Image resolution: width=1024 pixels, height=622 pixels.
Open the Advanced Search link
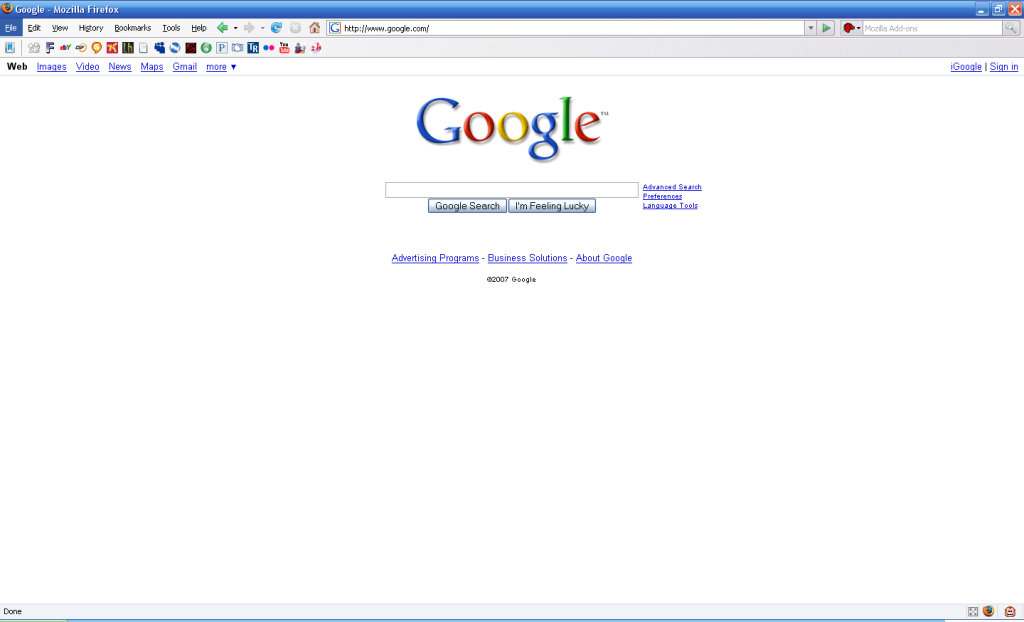pyautogui.click(x=672, y=187)
